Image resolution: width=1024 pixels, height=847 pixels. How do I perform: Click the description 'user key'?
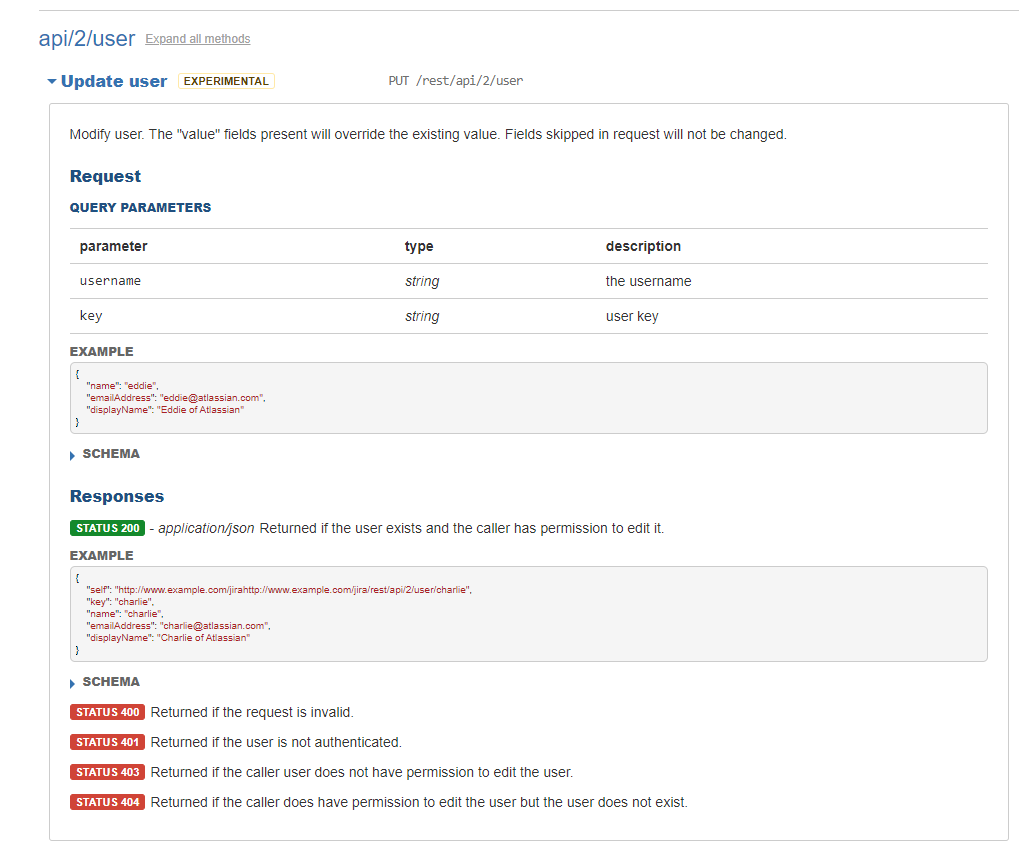click(632, 316)
